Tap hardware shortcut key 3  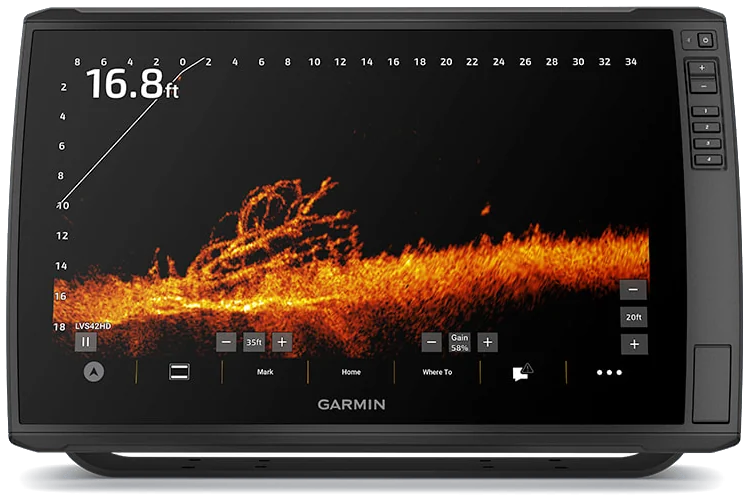tap(707, 143)
